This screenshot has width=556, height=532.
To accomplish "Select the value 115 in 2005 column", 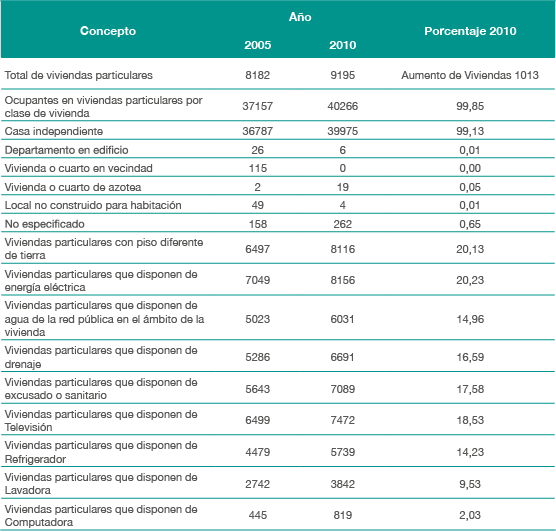I will pyautogui.click(x=257, y=168).
